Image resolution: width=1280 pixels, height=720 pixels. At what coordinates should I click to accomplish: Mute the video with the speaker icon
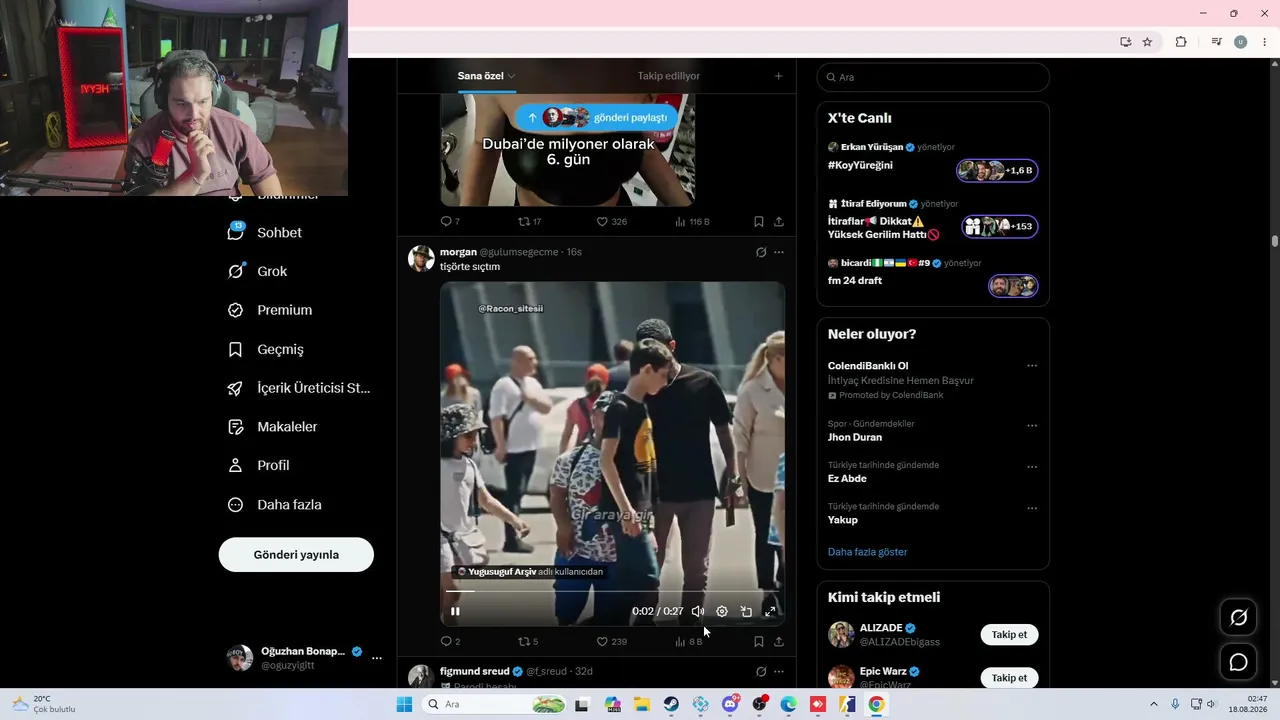[698, 611]
